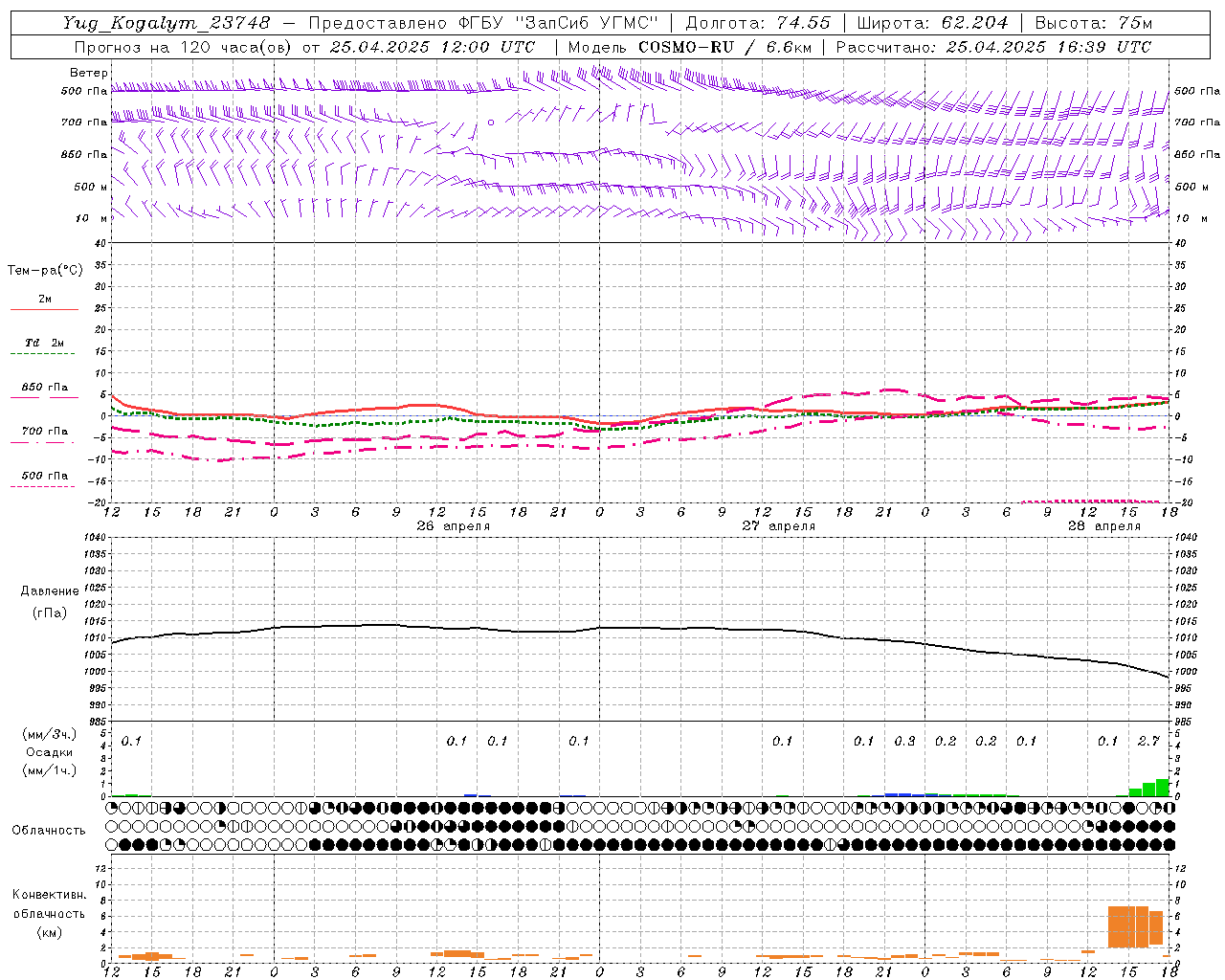This screenshot has width=1225, height=980.
Task: Click the Облачность cloud cover label
Action: click(49, 831)
